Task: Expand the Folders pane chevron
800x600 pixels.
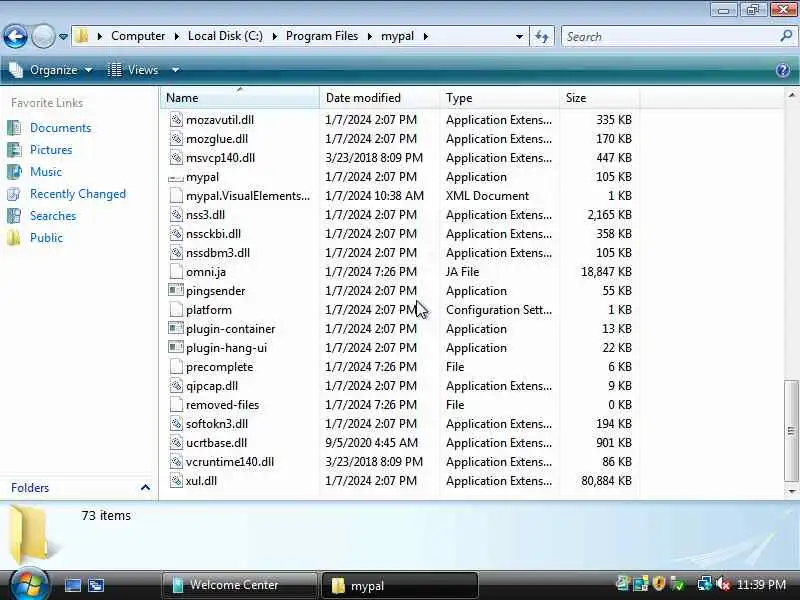Action: click(x=145, y=488)
